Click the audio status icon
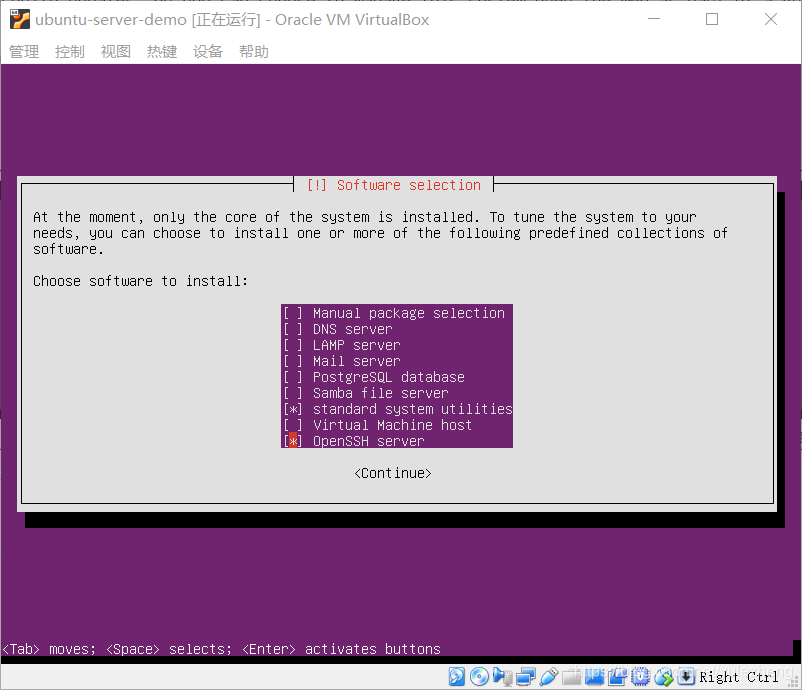 502,676
